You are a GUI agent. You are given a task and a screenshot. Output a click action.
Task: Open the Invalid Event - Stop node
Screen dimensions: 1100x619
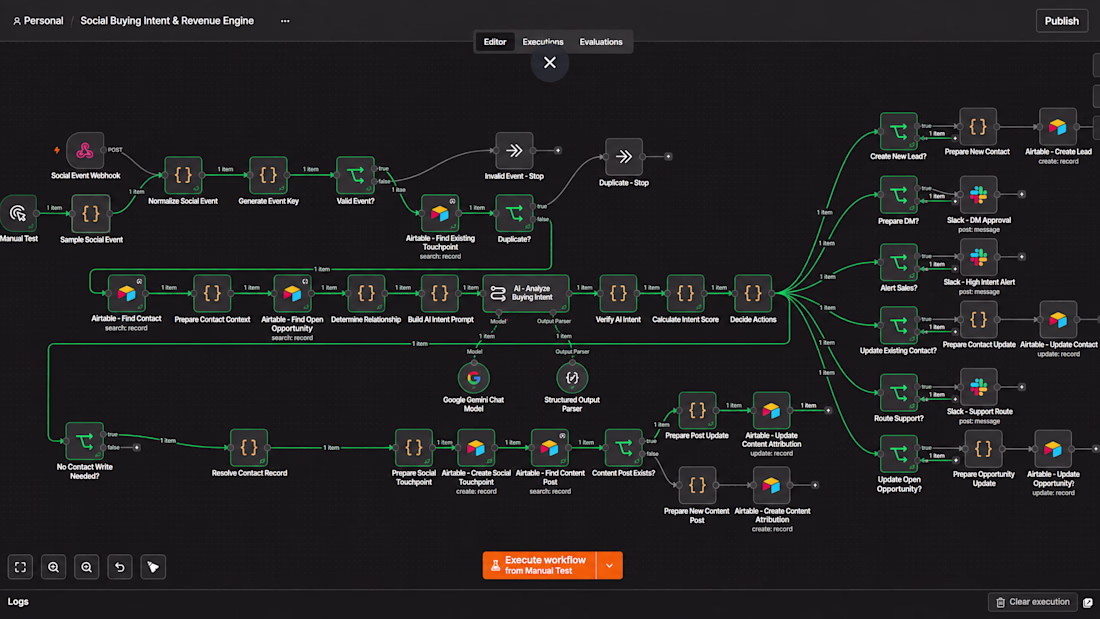click(514, 150)
